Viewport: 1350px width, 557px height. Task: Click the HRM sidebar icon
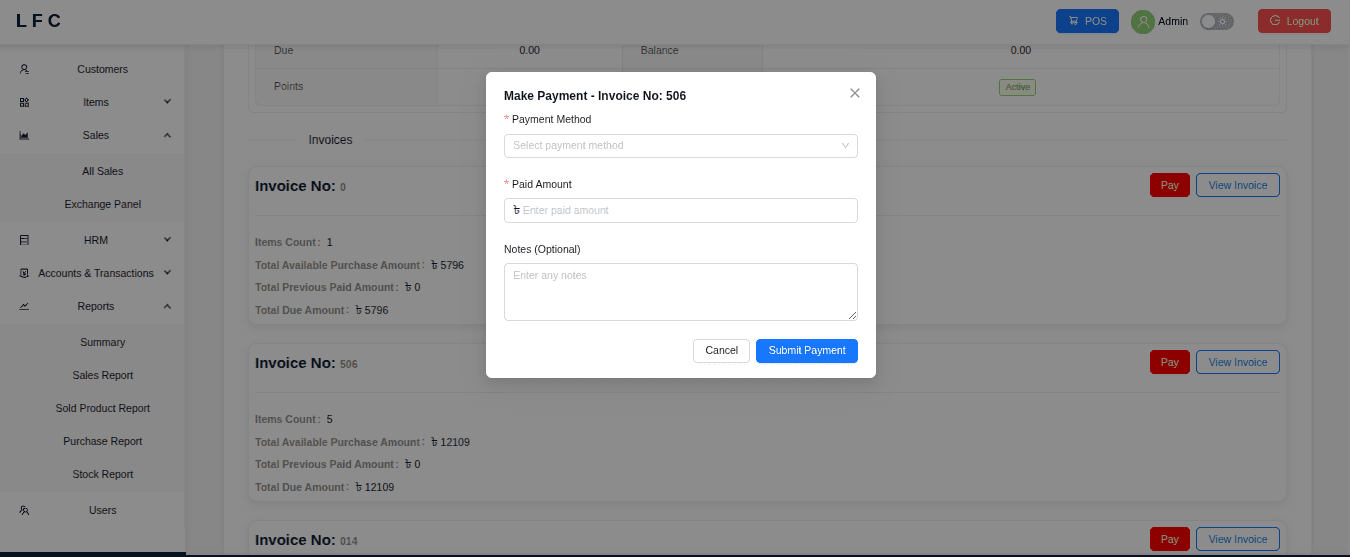click(24, 240)
